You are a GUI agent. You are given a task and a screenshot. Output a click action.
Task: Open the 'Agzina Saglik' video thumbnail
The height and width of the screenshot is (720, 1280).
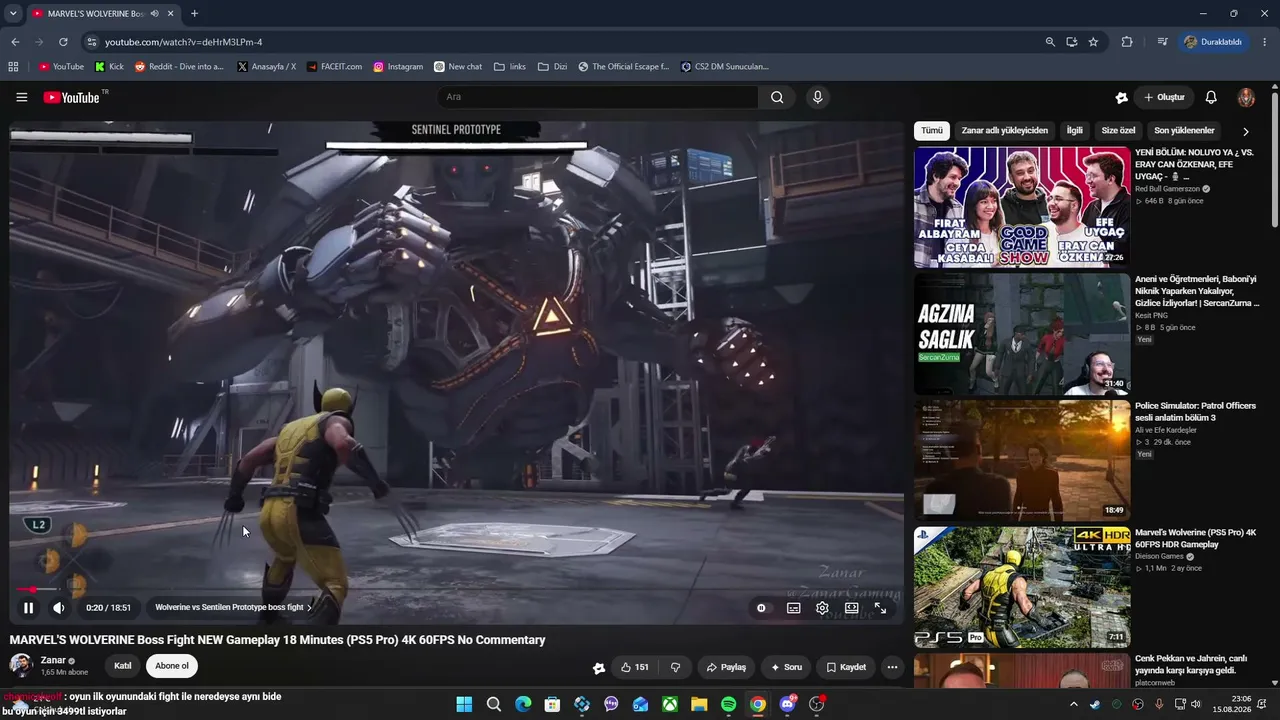click(x=1022, y=334)
